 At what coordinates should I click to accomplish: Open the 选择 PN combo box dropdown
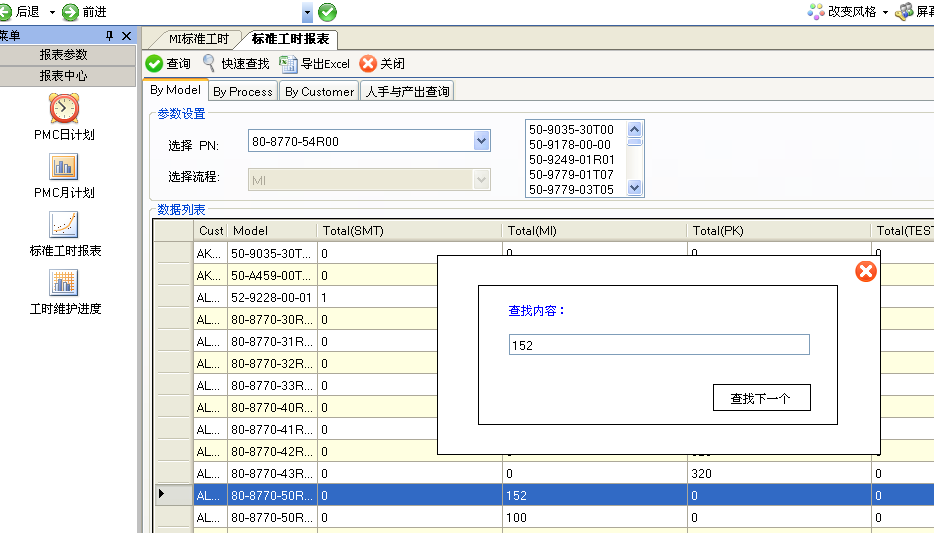pyautogui.click(x=481, y=141)
